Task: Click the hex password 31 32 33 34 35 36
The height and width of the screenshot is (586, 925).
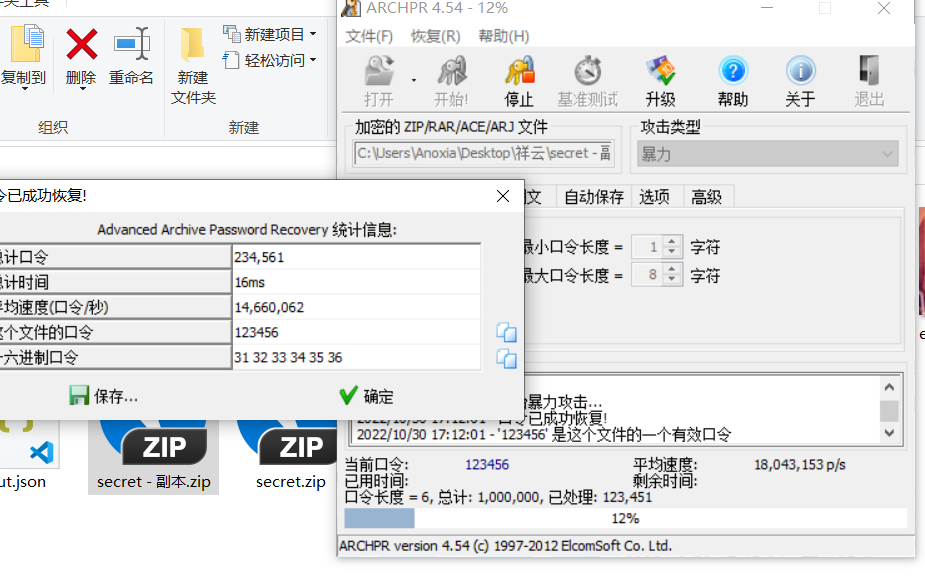Action: tap(356, 358)
